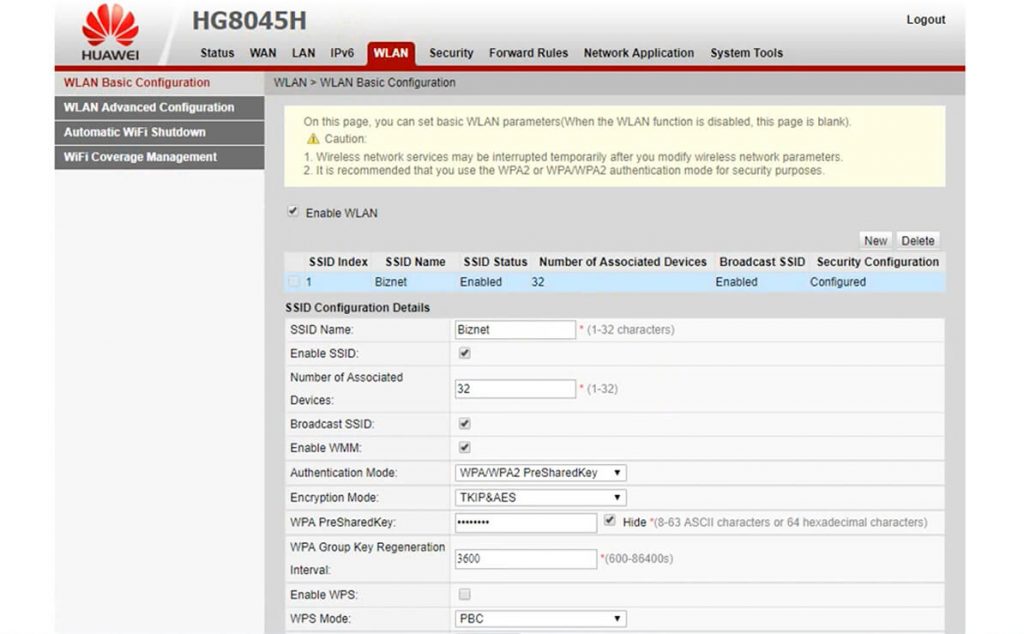Select the checkbox for SSID index 1
Viewport: 1024px width, 634px height.
click(294, 282)
